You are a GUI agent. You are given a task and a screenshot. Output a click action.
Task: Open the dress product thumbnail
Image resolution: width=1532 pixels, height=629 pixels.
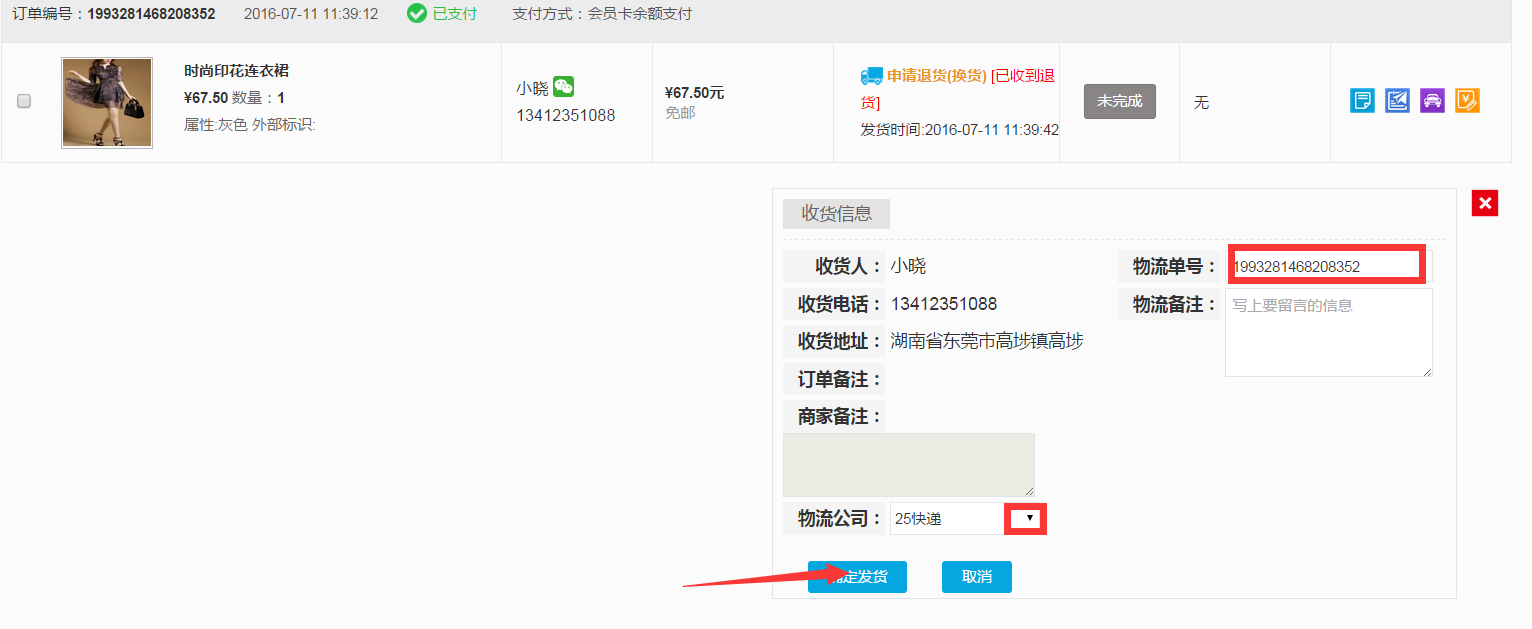tap(107, 103)
